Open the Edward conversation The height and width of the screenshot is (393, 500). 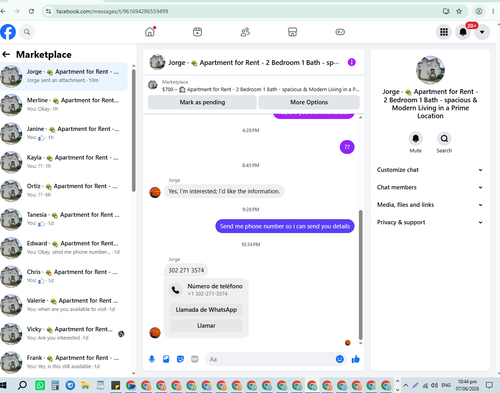coord(64,248)
